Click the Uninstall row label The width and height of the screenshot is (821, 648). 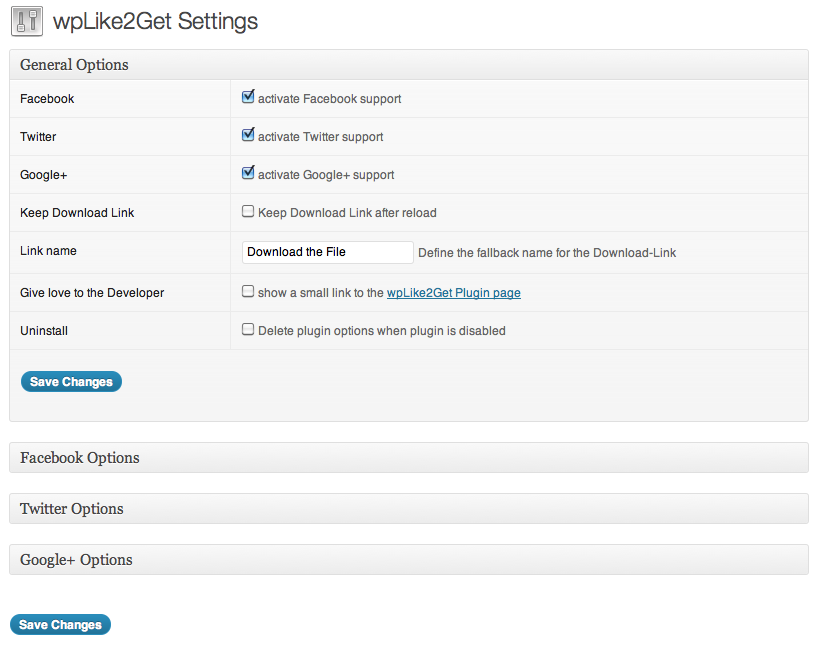click(x=44, y=331)
